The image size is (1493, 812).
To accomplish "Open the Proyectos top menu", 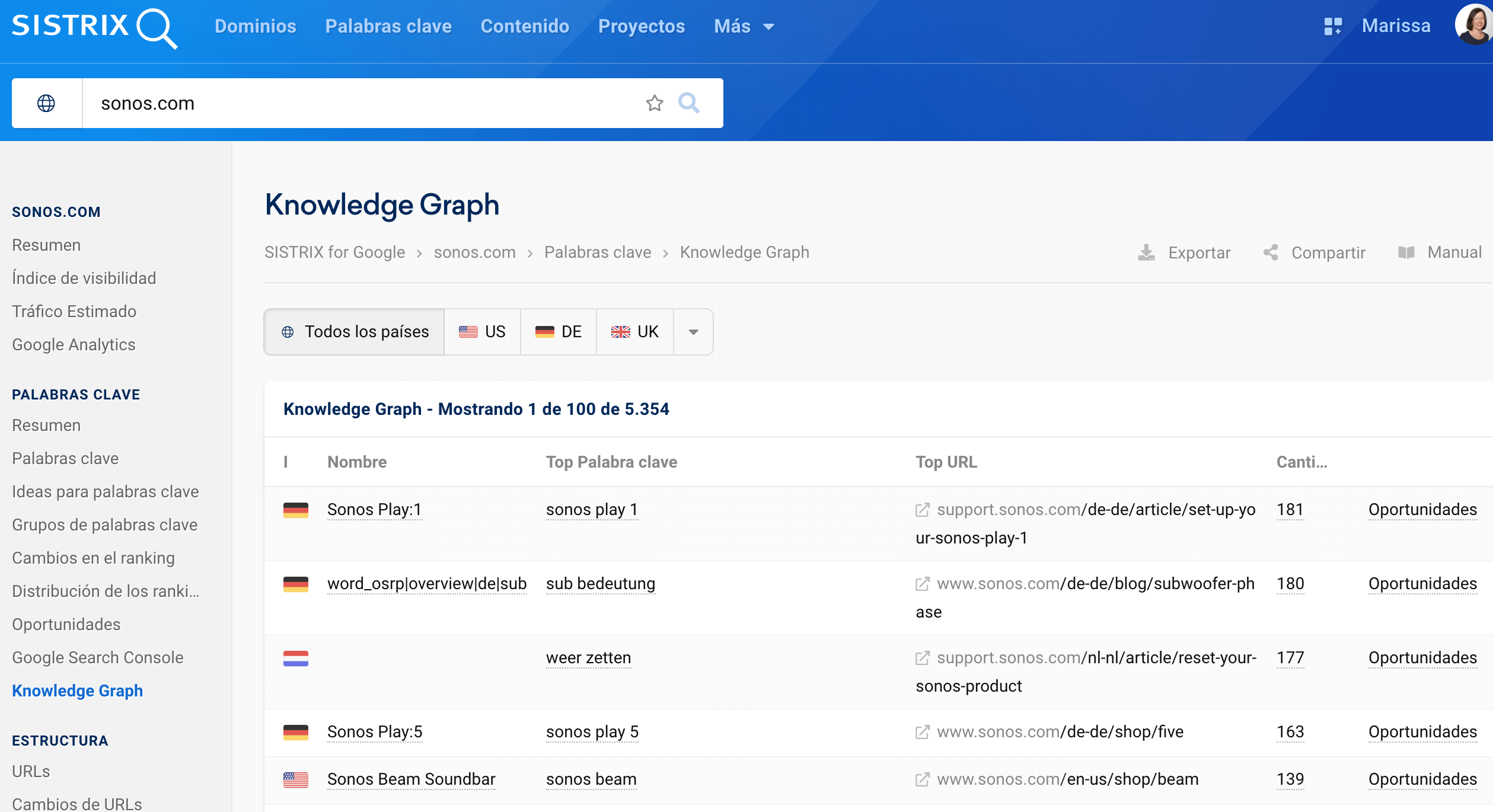I will tap(641, 26).
